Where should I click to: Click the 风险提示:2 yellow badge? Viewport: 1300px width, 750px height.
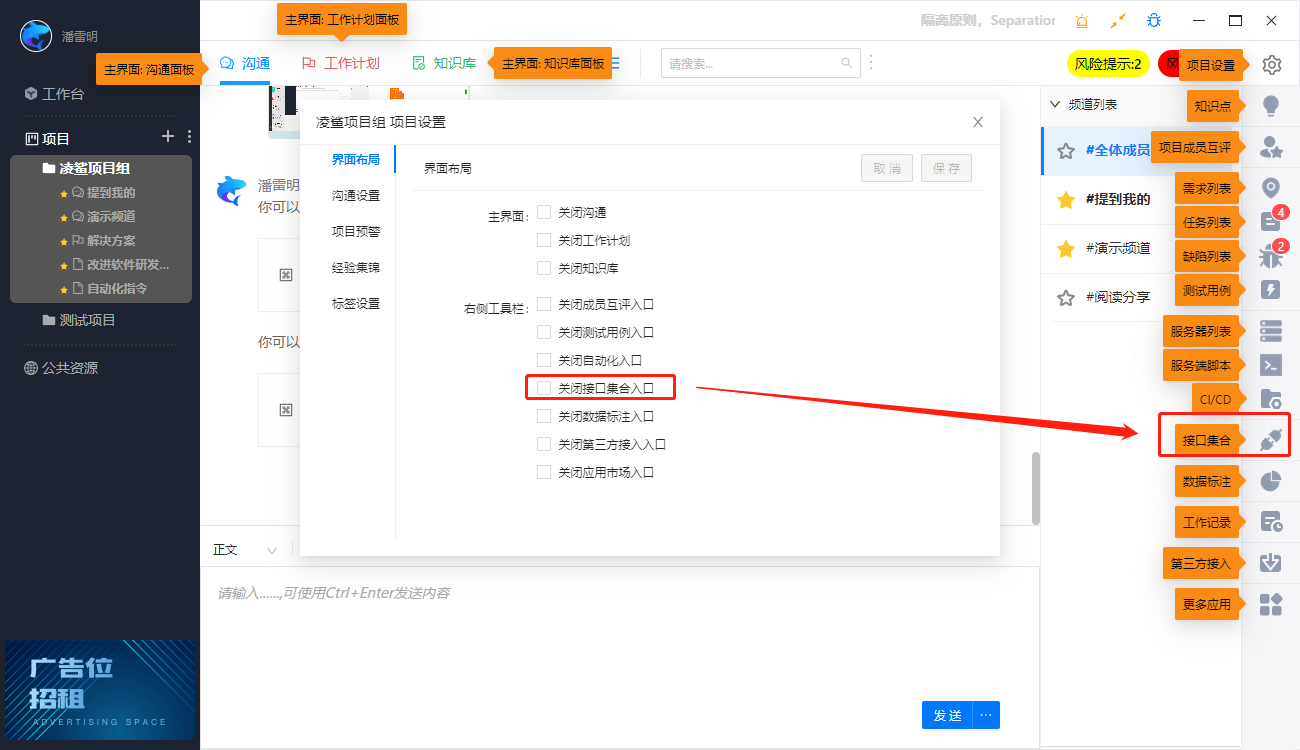coord(1108,64)
